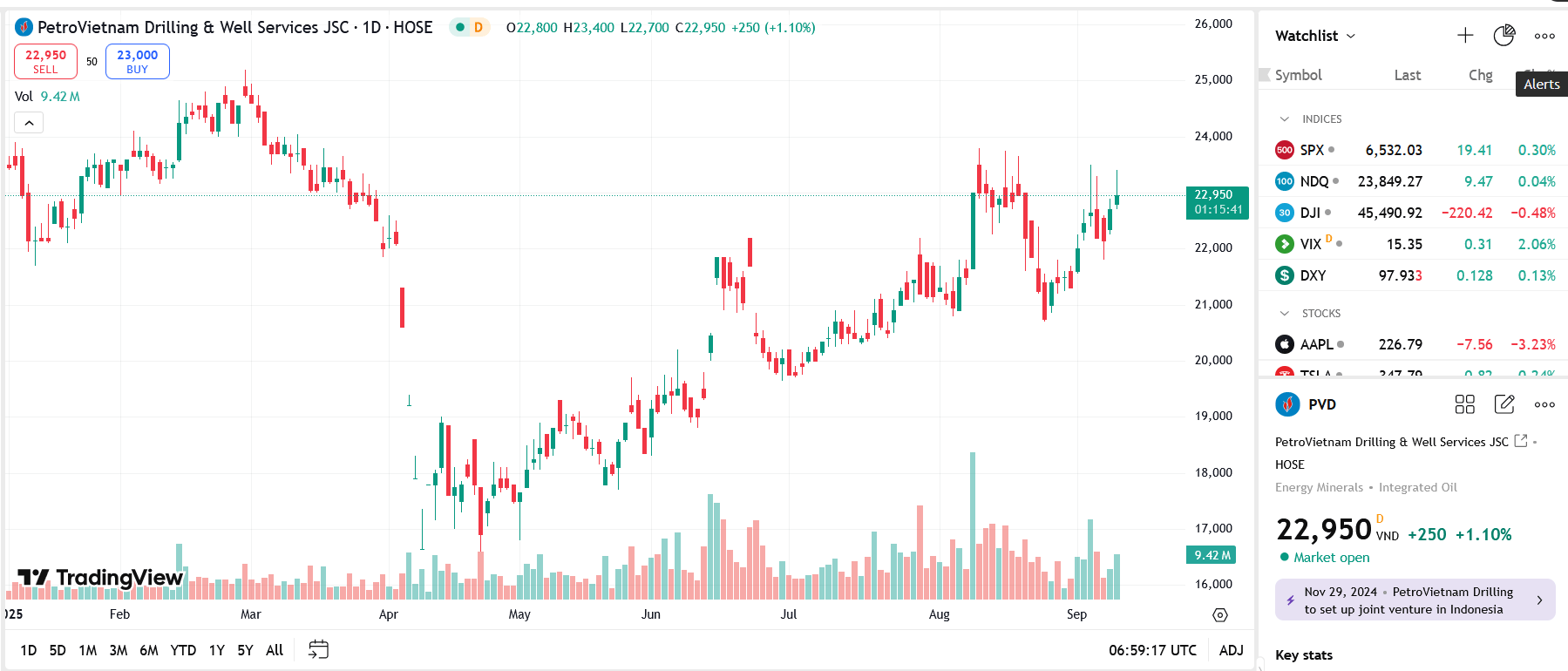Select the 1D time range
Viewport: 1568px width, 671px height.
29,650
